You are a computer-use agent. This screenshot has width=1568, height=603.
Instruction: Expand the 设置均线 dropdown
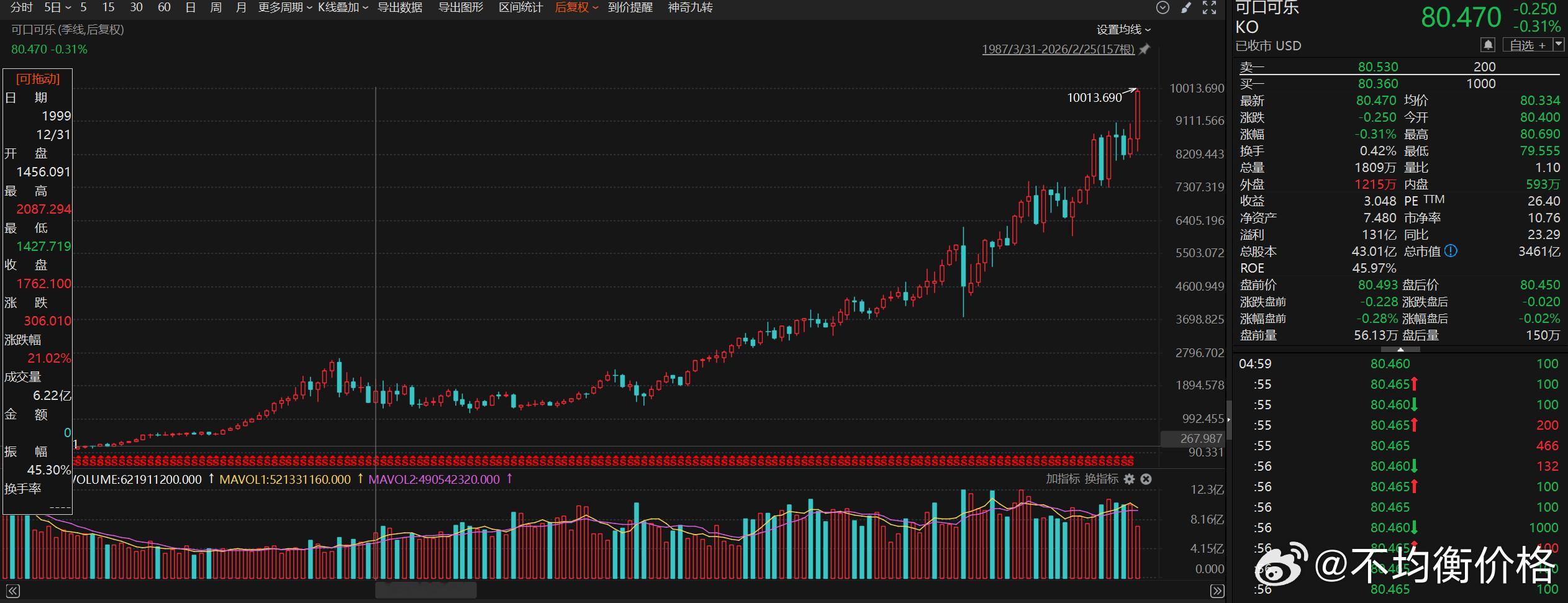pos(1124,29)
